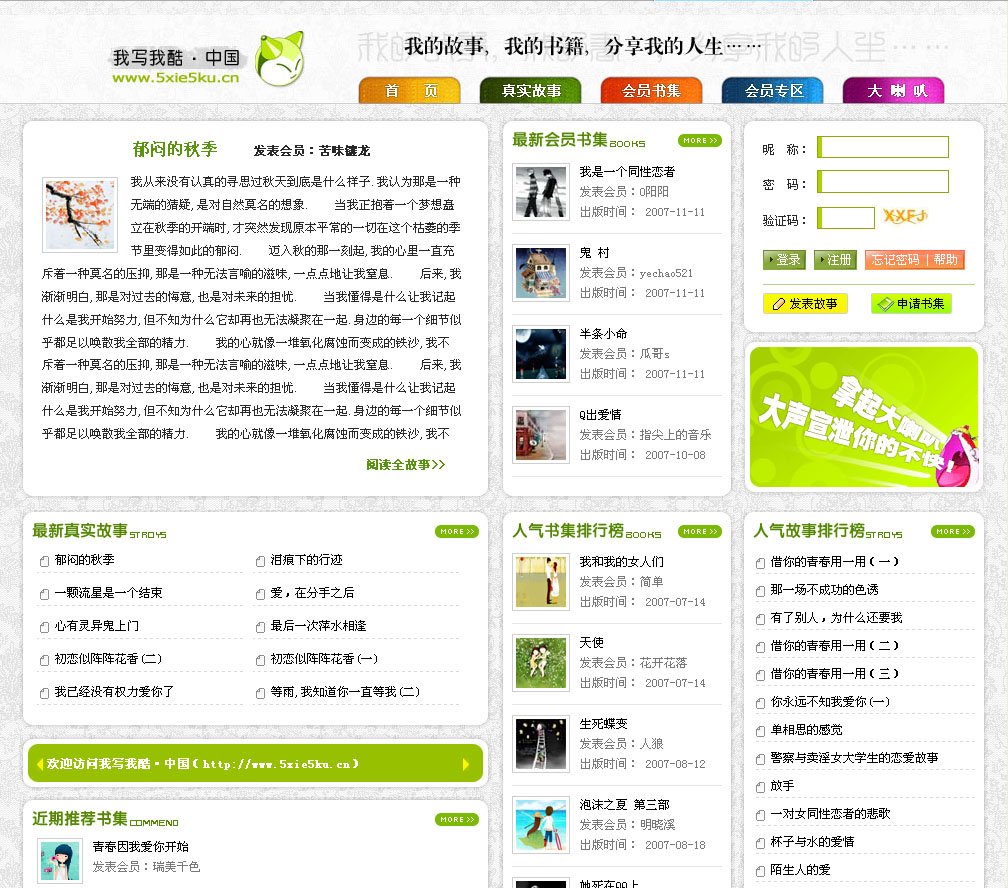Open the 真实故事 navigation tab
The width and height of the screenshot is (1008, 888).
(x=530, y=91)
